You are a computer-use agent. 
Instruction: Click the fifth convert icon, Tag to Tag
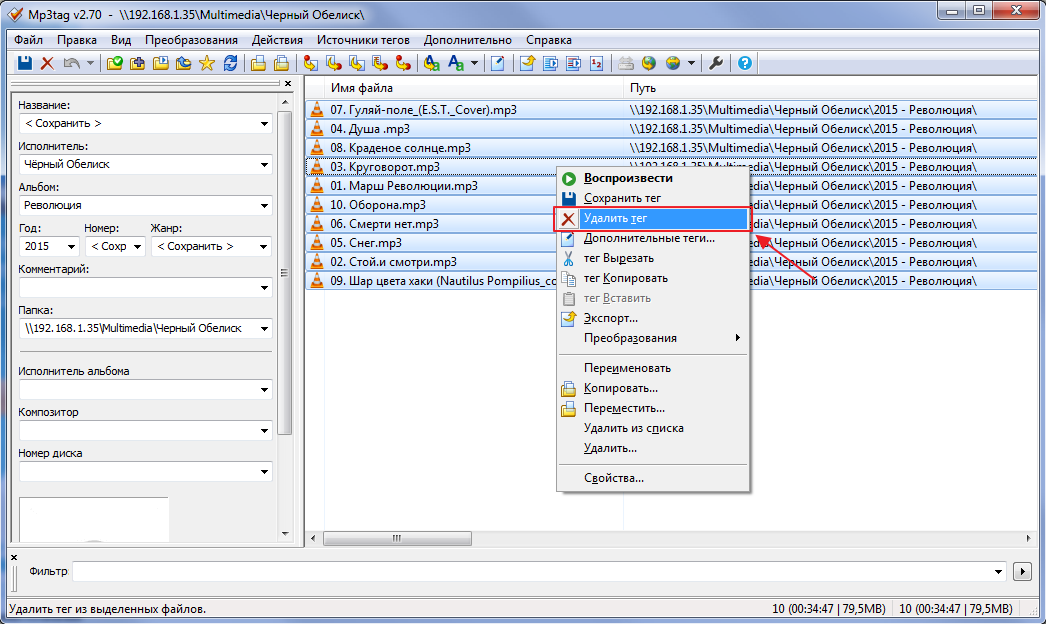(403, 63)
